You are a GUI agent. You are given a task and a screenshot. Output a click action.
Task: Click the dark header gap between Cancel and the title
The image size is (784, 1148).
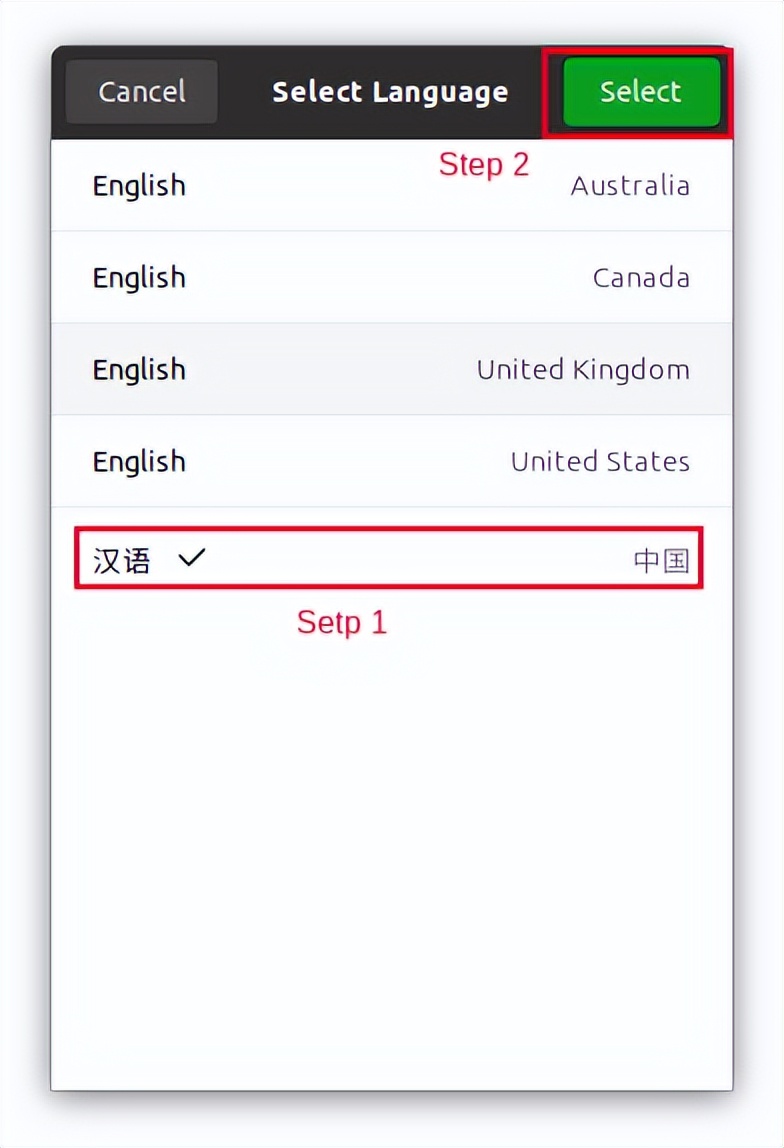(243, 92)
